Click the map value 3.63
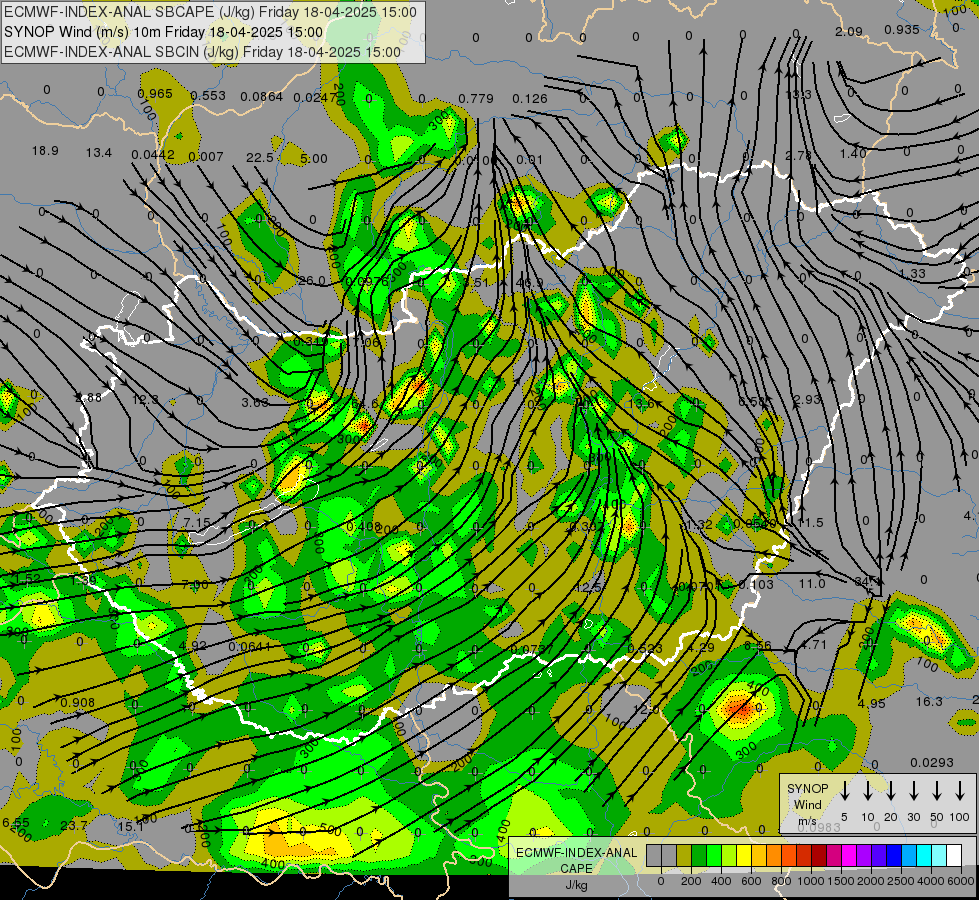 pyautogui.click(x=255, y=402)
